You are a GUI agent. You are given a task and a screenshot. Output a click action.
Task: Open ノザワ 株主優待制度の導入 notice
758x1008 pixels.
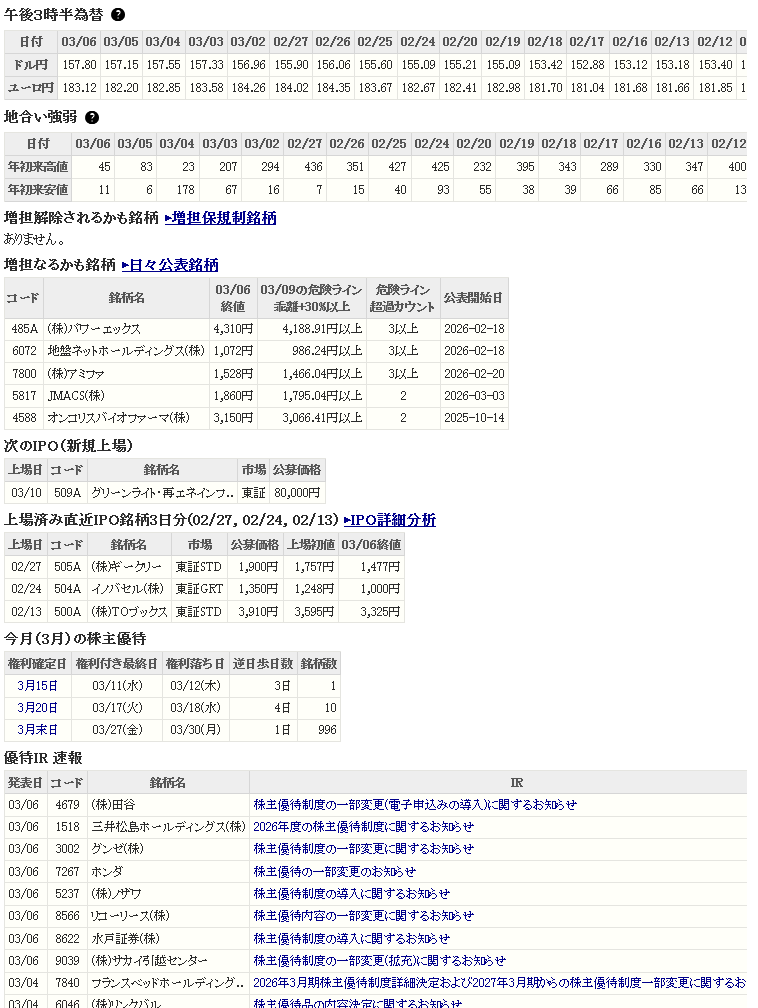[351, 894]
